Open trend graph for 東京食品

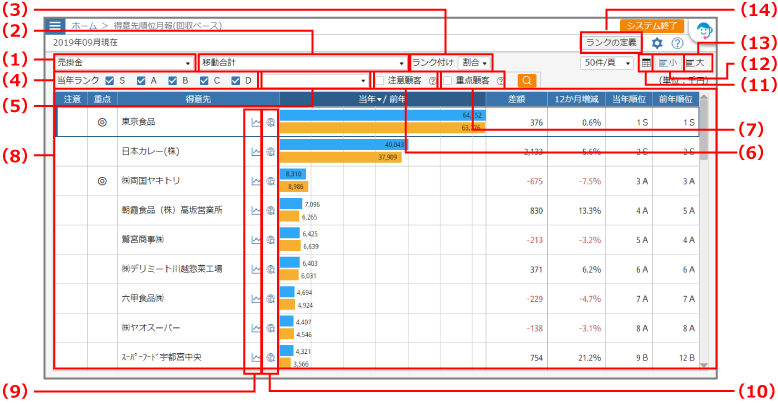(x=256, y=122)
